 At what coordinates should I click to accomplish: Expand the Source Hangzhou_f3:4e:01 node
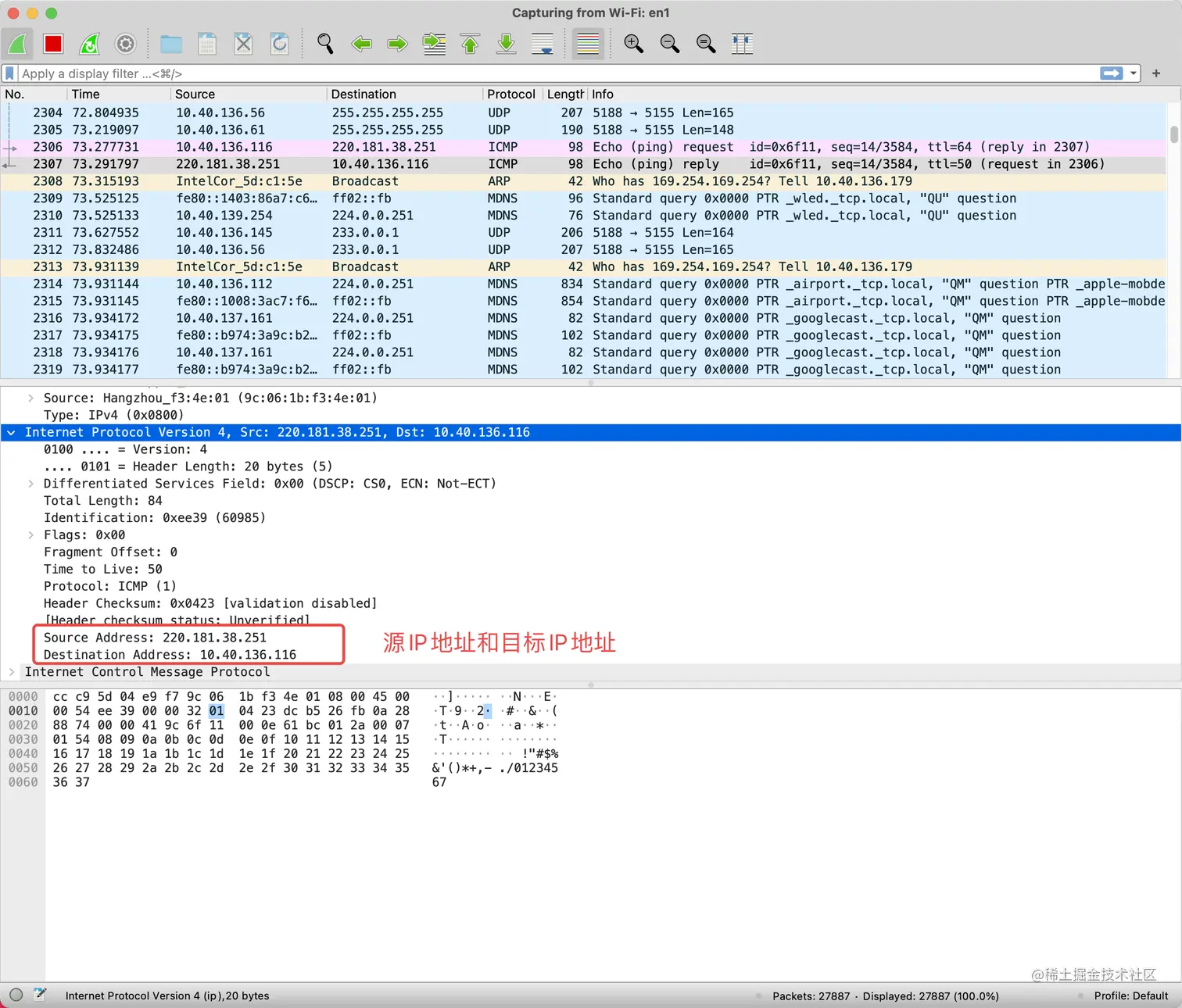click(x=30, y=398)
